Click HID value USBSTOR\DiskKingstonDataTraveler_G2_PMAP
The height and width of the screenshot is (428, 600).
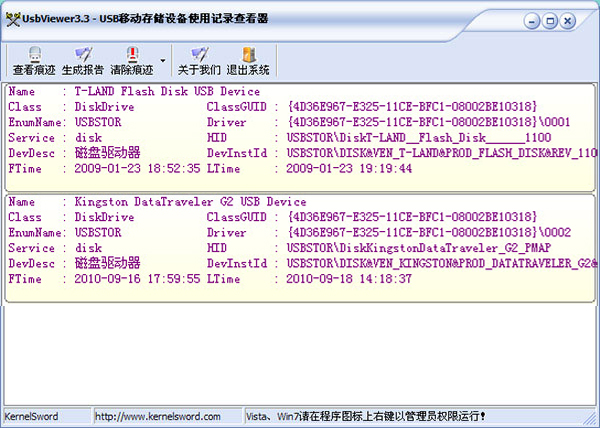click(x=419, y=248)
